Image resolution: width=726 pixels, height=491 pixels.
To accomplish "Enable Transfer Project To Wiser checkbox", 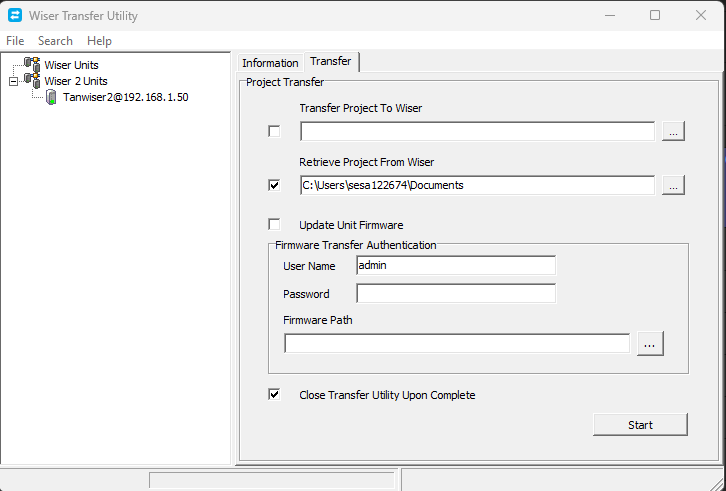I will [274, 132].
